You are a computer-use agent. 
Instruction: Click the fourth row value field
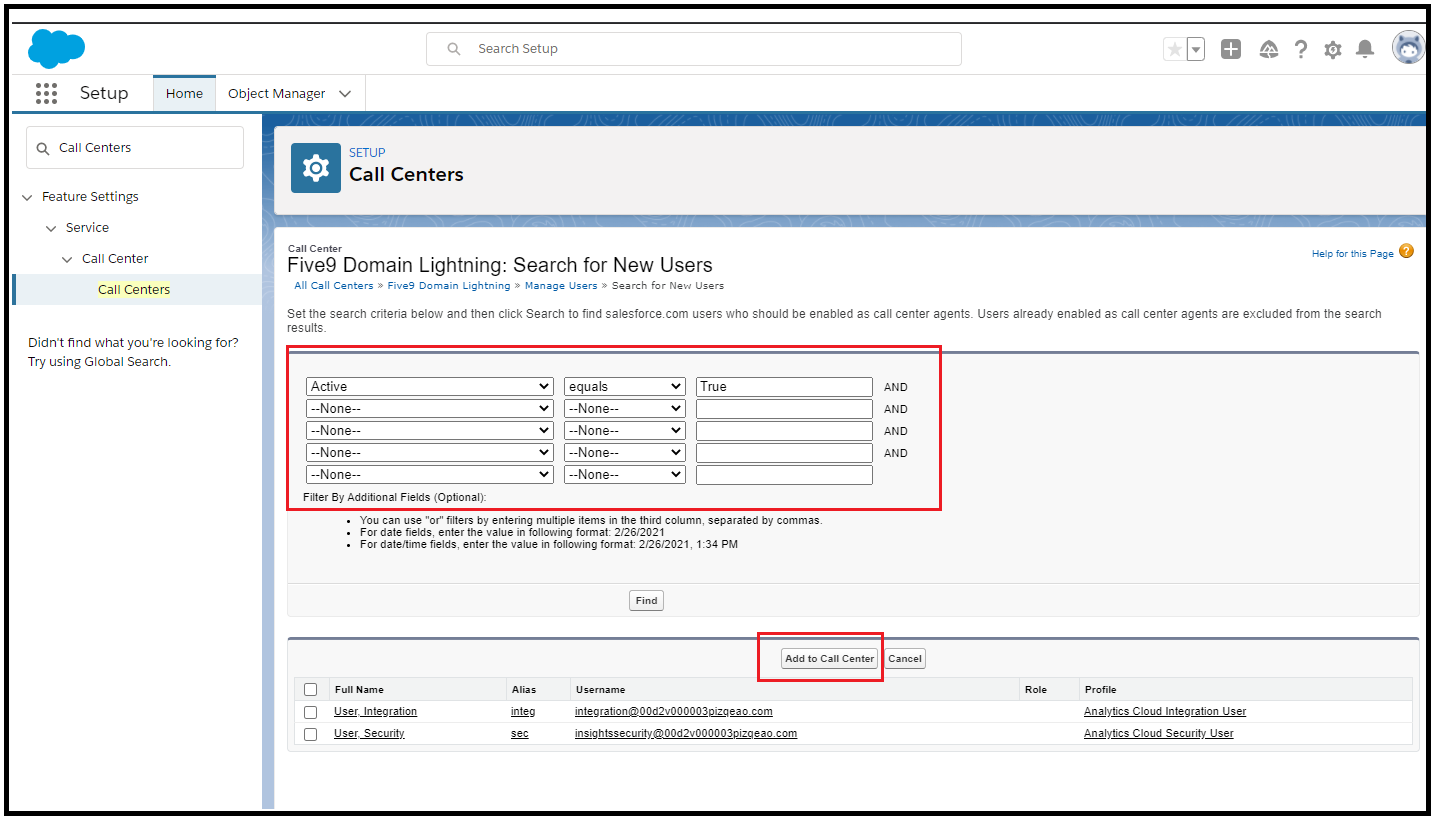click(784, 452)
